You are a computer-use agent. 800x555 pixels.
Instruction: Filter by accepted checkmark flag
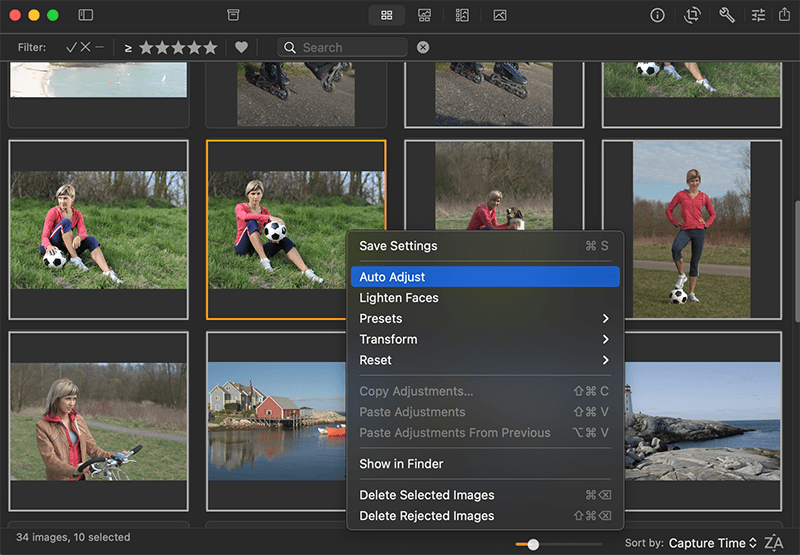click(71, 47)
